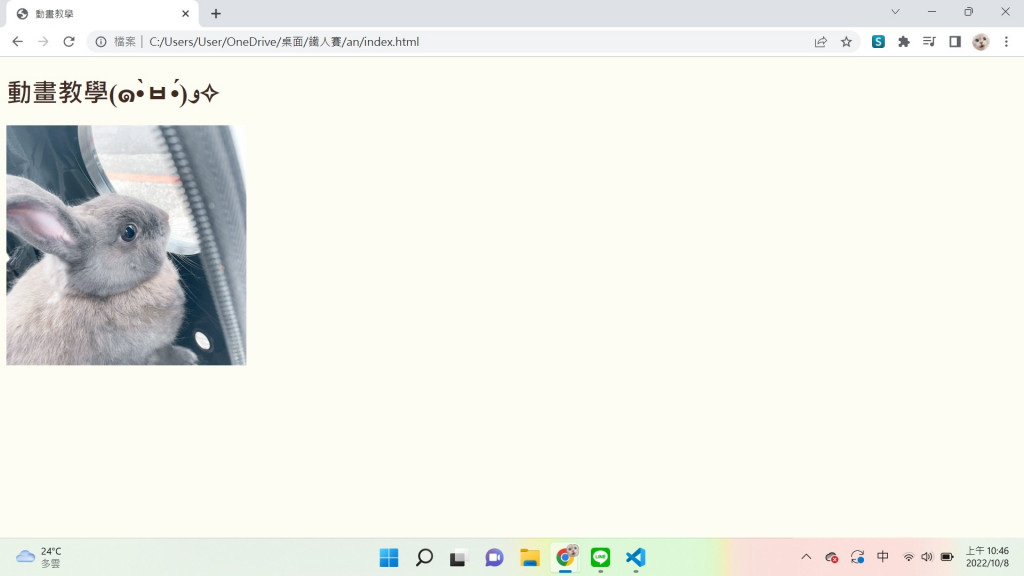Open Chrome three-dot menu
Image resolution: width=1024 pixels, height=576 pixels.
[1006, 42]
